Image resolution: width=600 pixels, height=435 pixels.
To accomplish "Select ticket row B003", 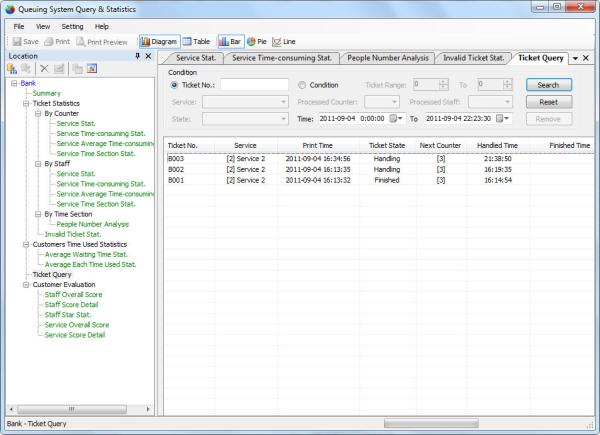I will 380,159.
